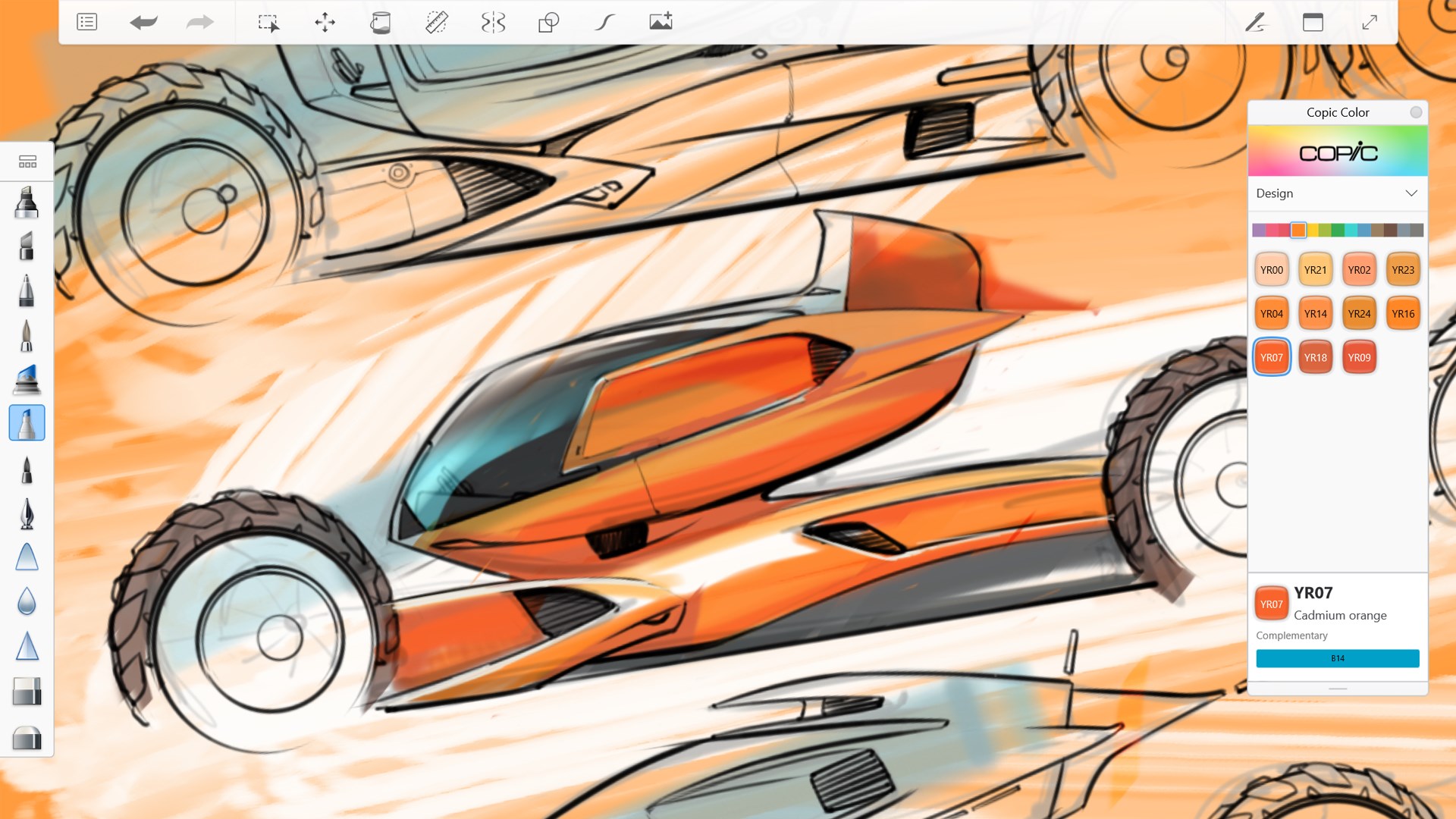
Task: Import an image onto the canvas
Action: pos(661,21)
